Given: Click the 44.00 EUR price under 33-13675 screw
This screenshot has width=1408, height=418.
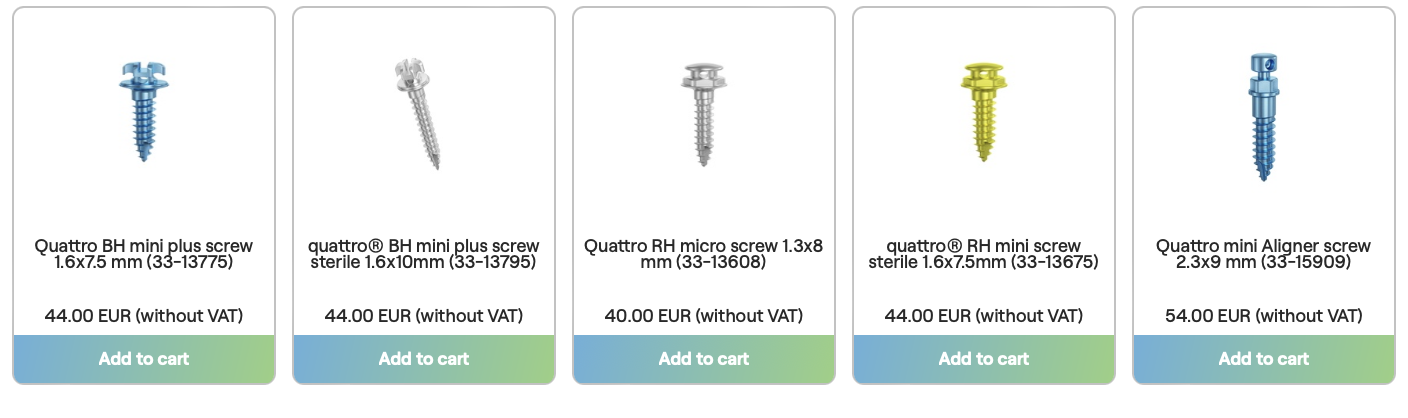Looking at the screenshot, I should tap(984, 316).
